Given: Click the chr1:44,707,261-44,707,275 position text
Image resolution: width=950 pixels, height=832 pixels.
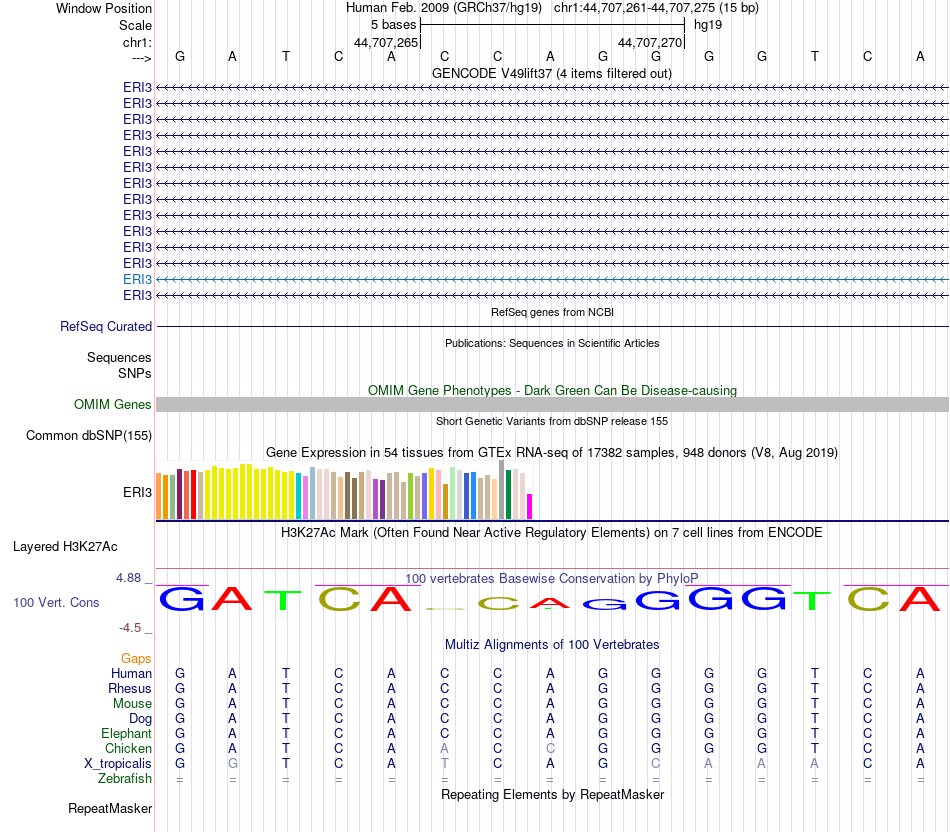Looking at the screenshot, I should [x=656, y=8].
